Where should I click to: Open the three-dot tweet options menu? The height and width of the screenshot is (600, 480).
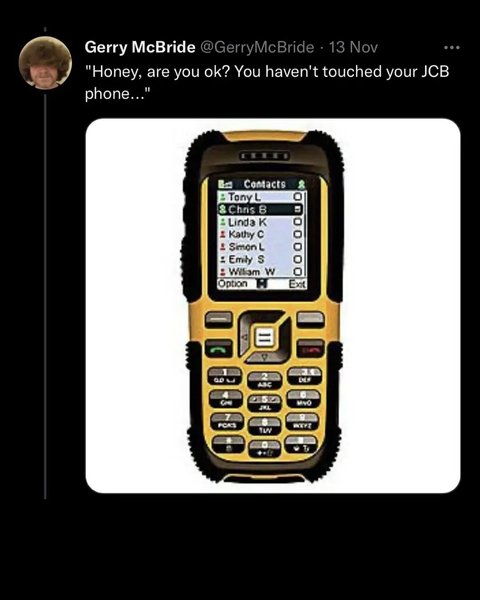click(x=452, y=48)
